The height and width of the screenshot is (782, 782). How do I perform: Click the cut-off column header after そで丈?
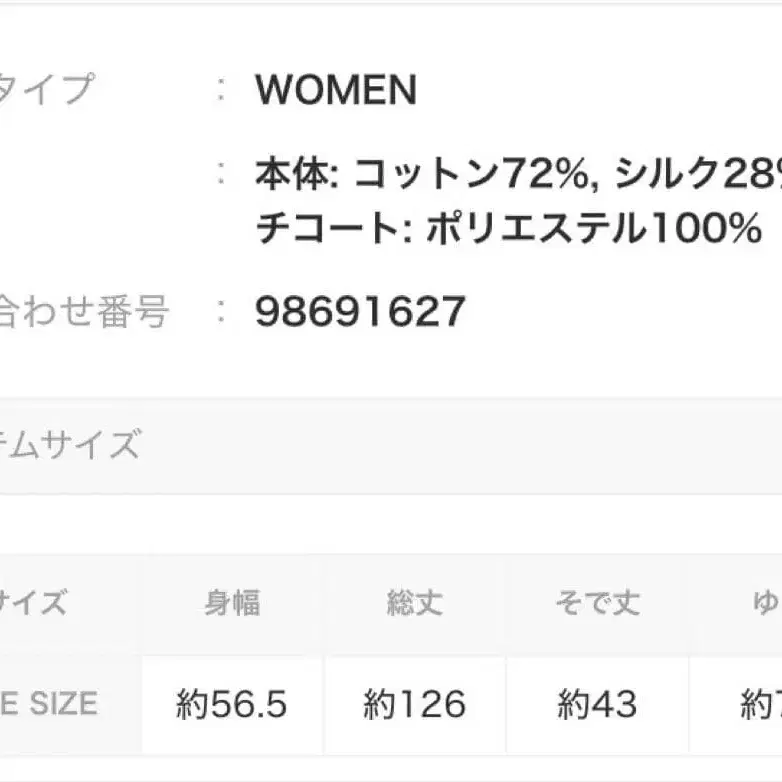click(766, 603)
